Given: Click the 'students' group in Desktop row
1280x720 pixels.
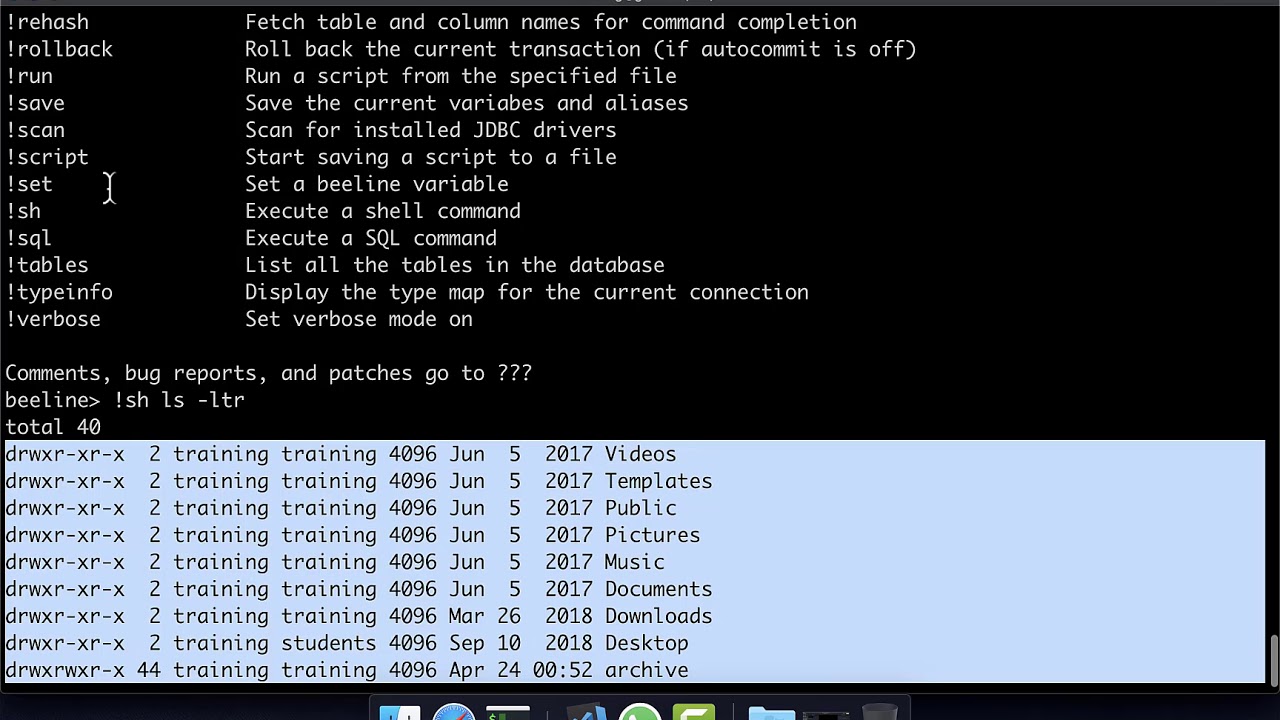Looking at the screenshot, I should point(329,643).
